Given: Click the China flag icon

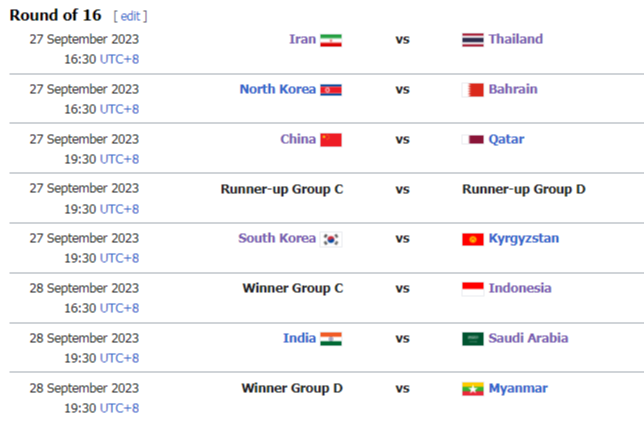Looking at the screenshot, I should click(x=331, y=140).
